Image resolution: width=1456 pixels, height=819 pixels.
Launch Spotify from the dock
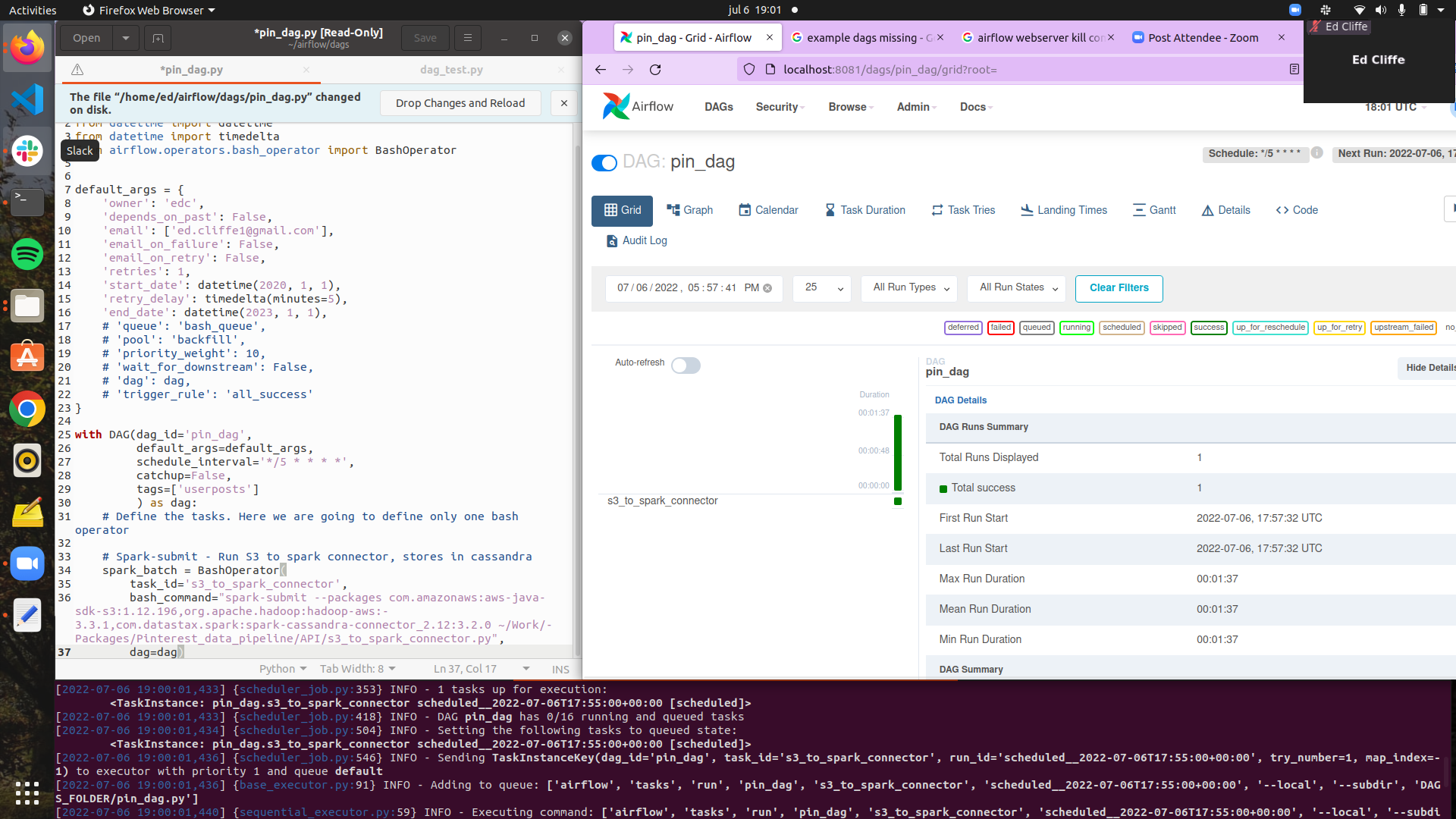click(27, 254)
